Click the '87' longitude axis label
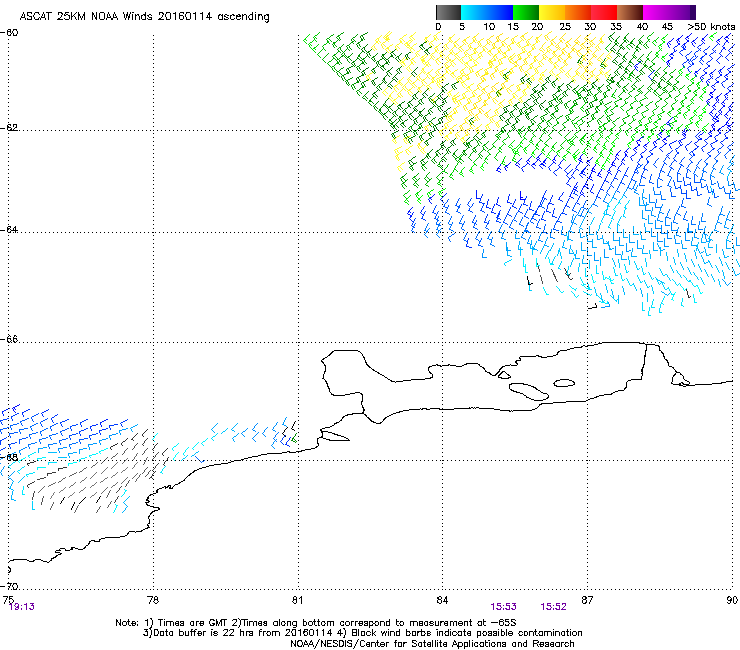This screenshot has height=650, width=740. point(587,600)
